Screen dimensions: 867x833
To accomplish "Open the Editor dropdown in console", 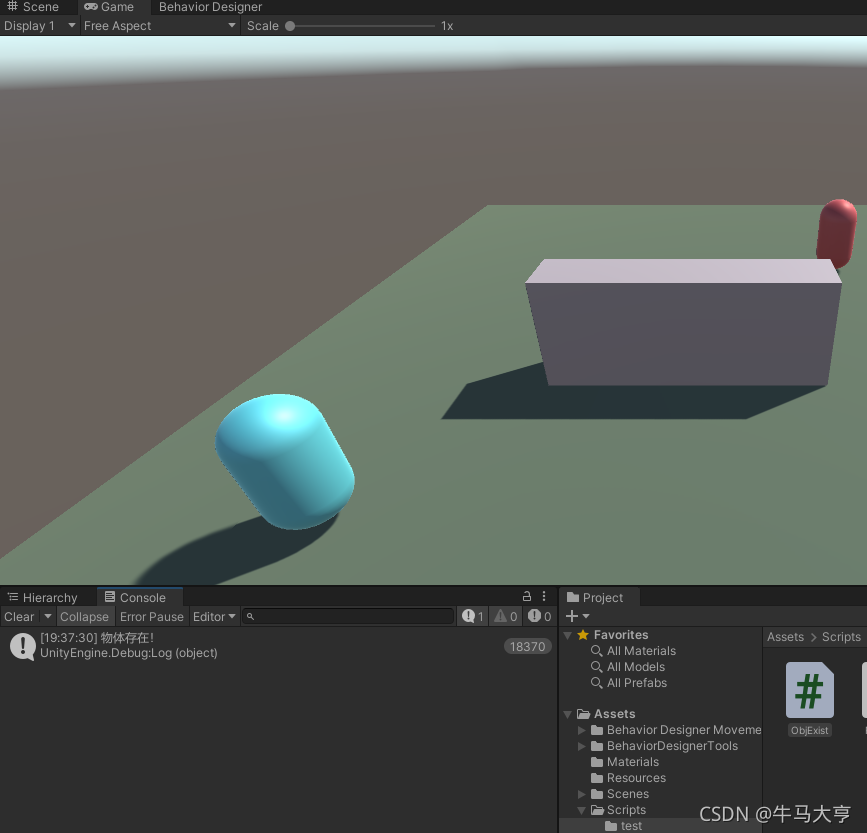I will click(x=214, y=617).
